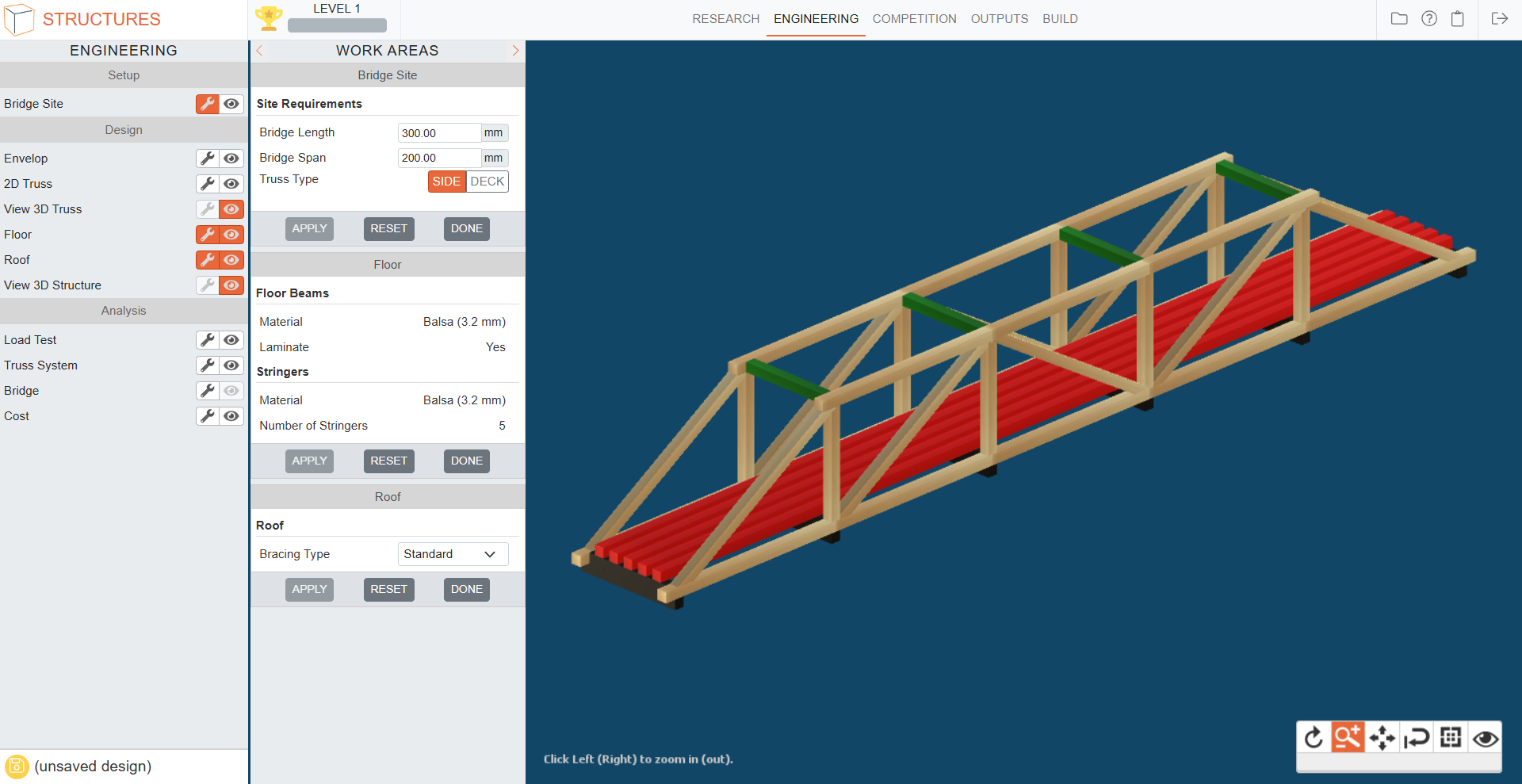
Task: Select the rotate view tool
Action: [1314, 738]
